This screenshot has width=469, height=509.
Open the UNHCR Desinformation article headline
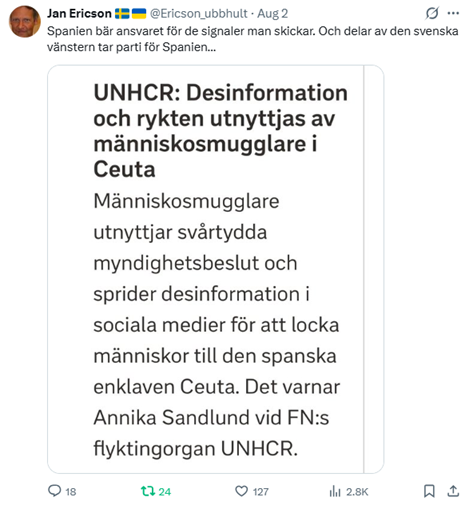(220, 131)
